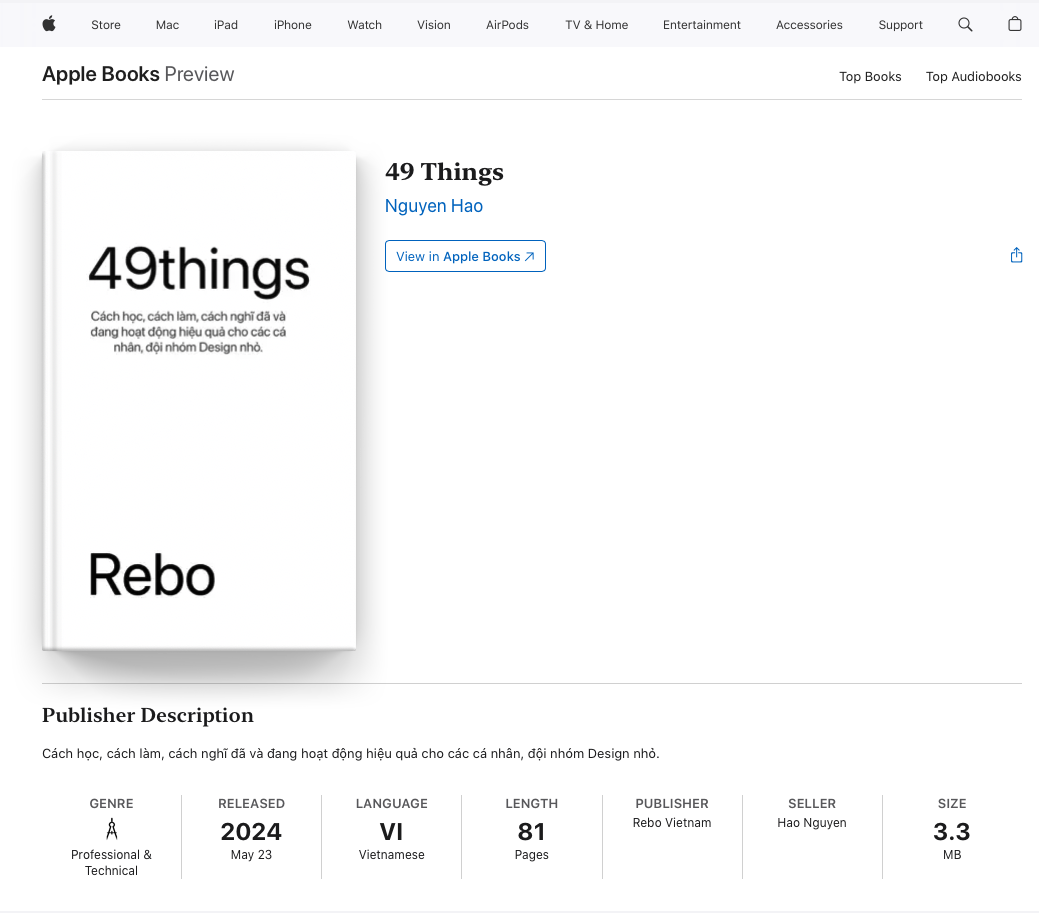Click the SELLER label
The image size is (1039, 913).
812,804
